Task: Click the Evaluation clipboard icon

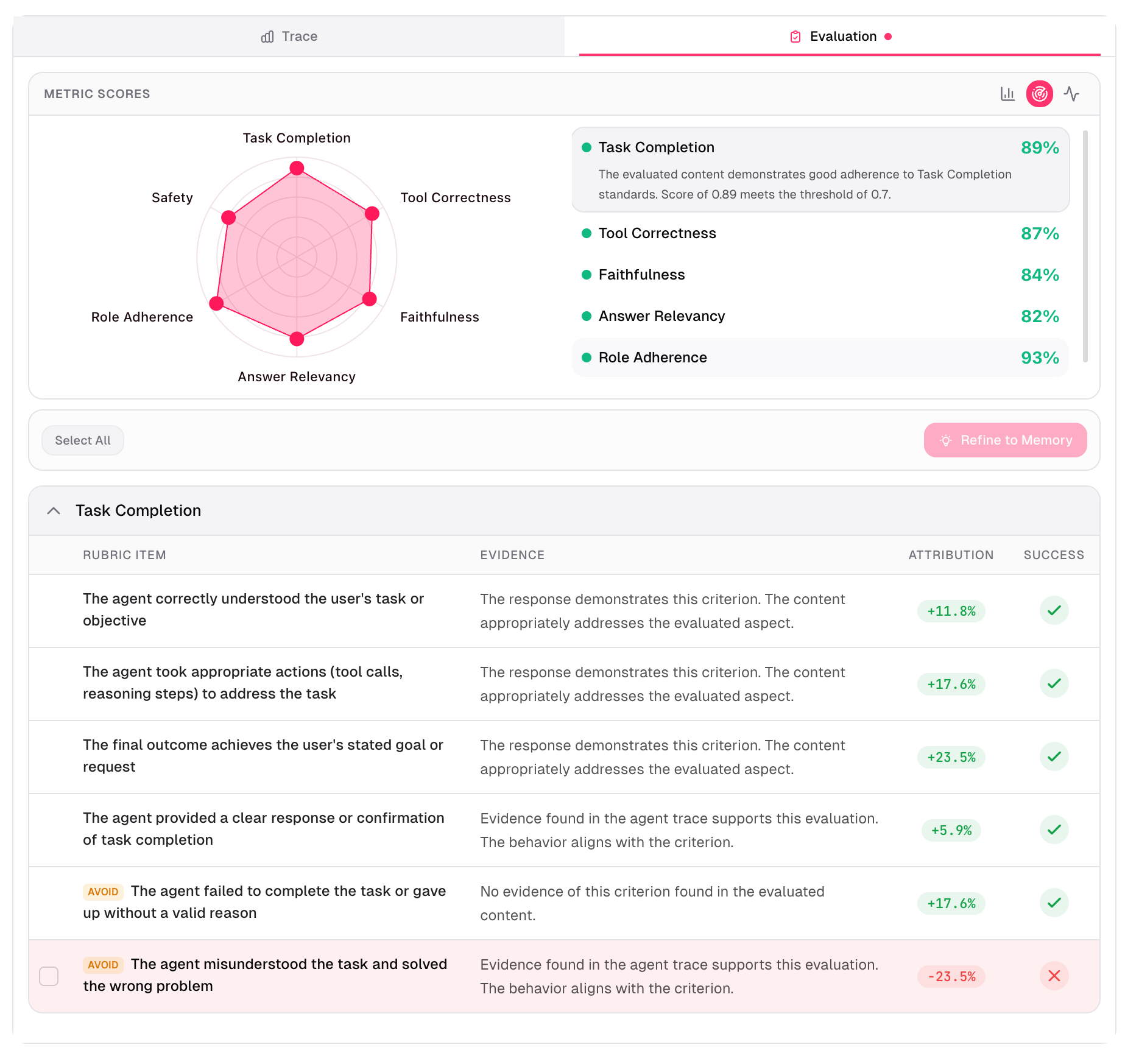Action: tap(795, 37)
